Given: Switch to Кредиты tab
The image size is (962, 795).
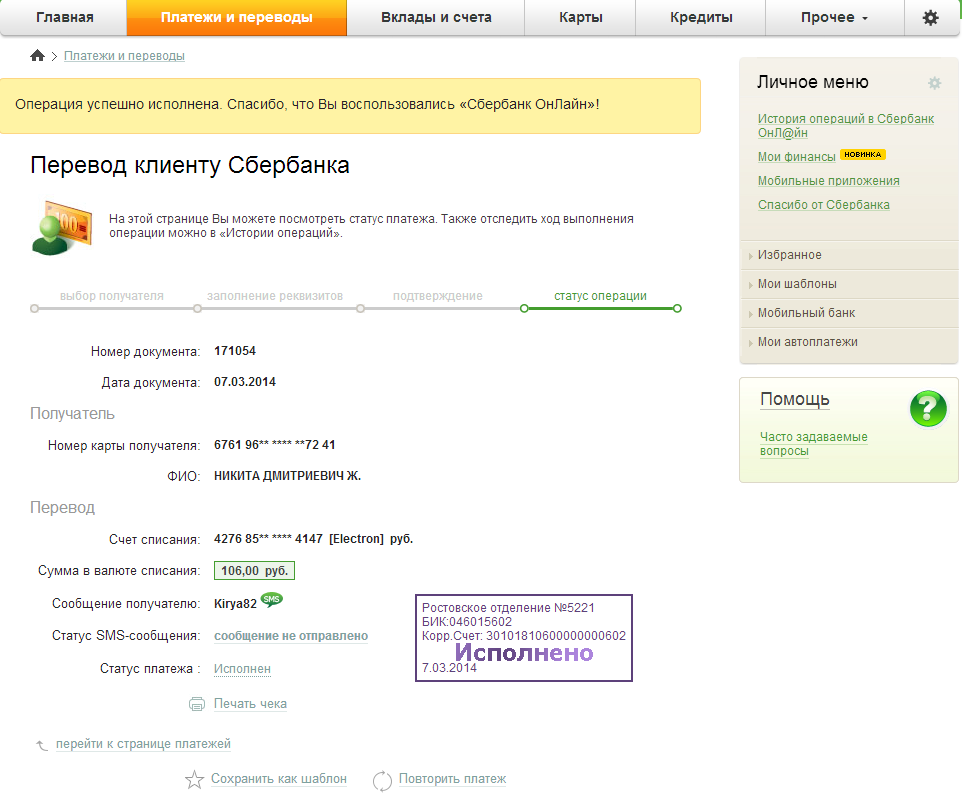Looking at the screenshot, I should click(x=701, y=17).
